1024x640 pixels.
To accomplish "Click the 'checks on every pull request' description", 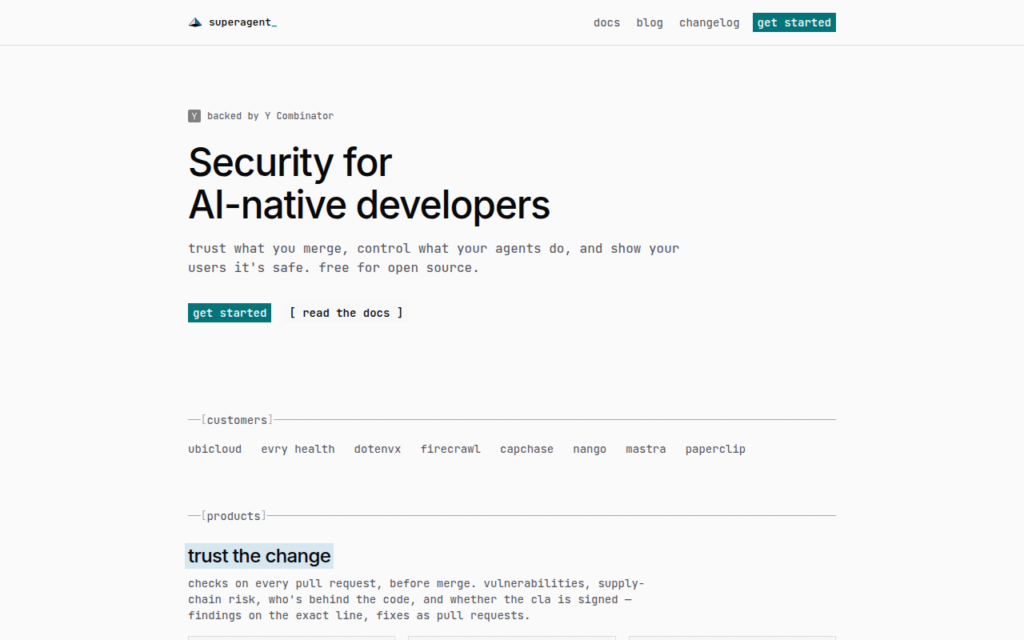I will [416, 600].
